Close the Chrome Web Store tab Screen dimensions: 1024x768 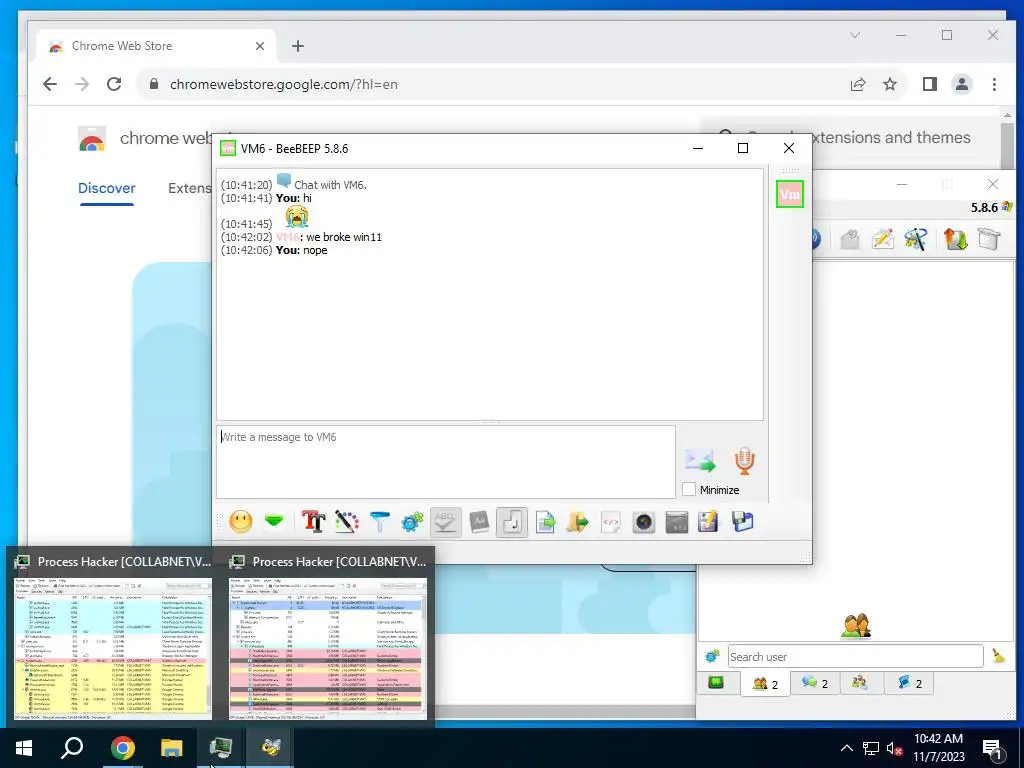[x=260, y=46]
